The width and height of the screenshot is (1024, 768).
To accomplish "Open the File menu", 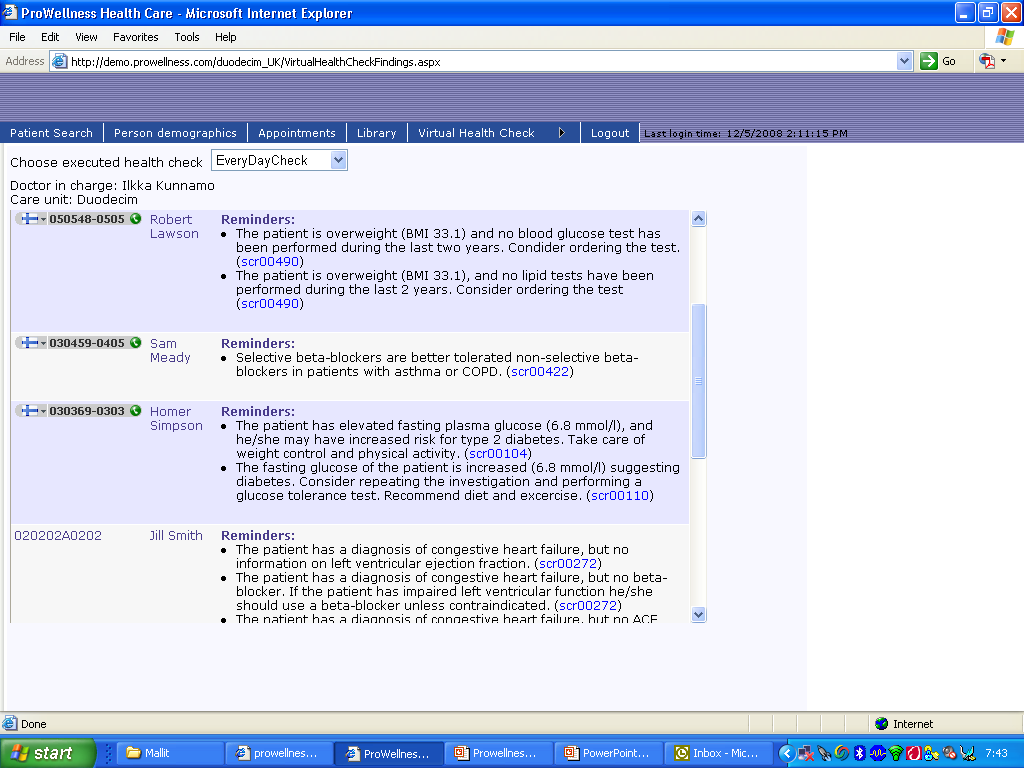I will coord(17,37).
